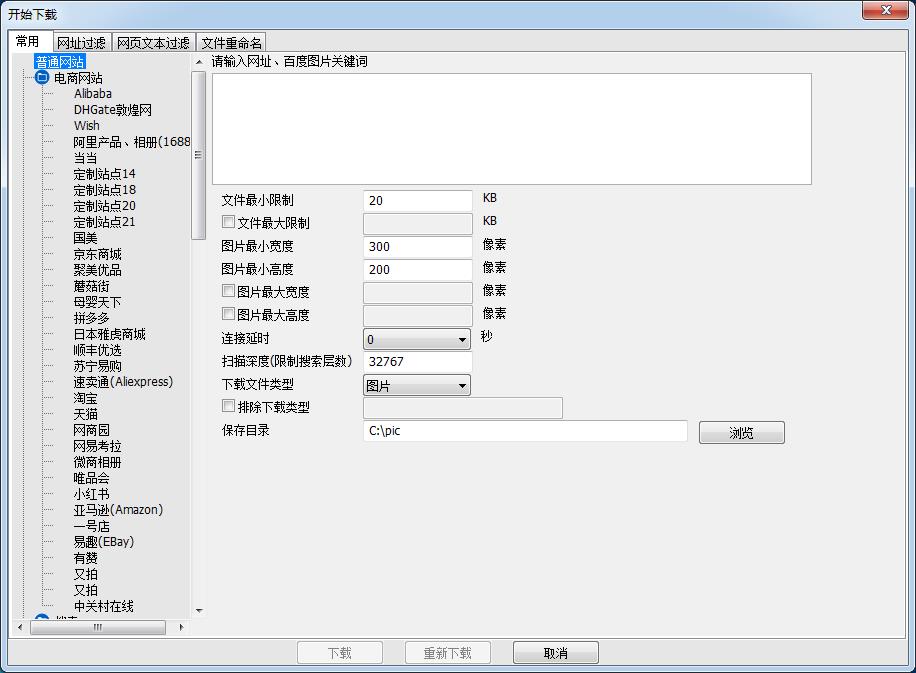The image size is (916, 673).
Task: Click the horizontal scrollbar left arrow in tree
Action: click(21, 627)
